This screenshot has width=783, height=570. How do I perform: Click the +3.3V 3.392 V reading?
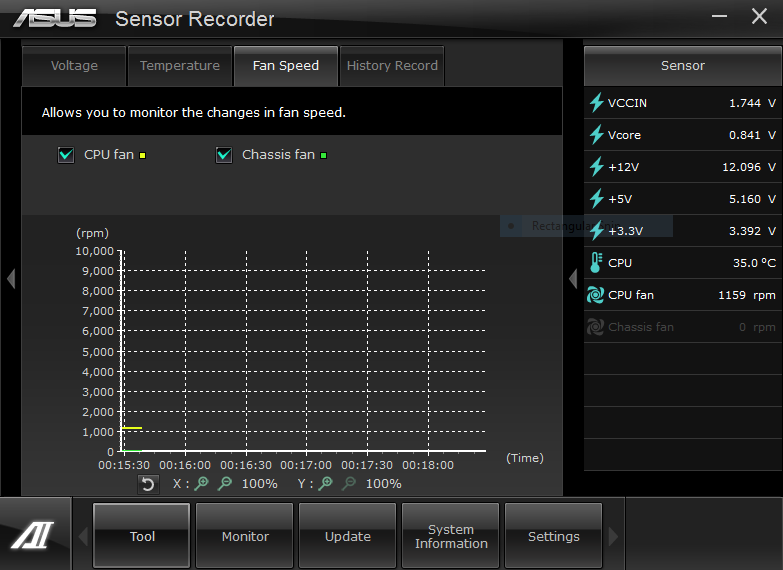click(x=752, y=231)
